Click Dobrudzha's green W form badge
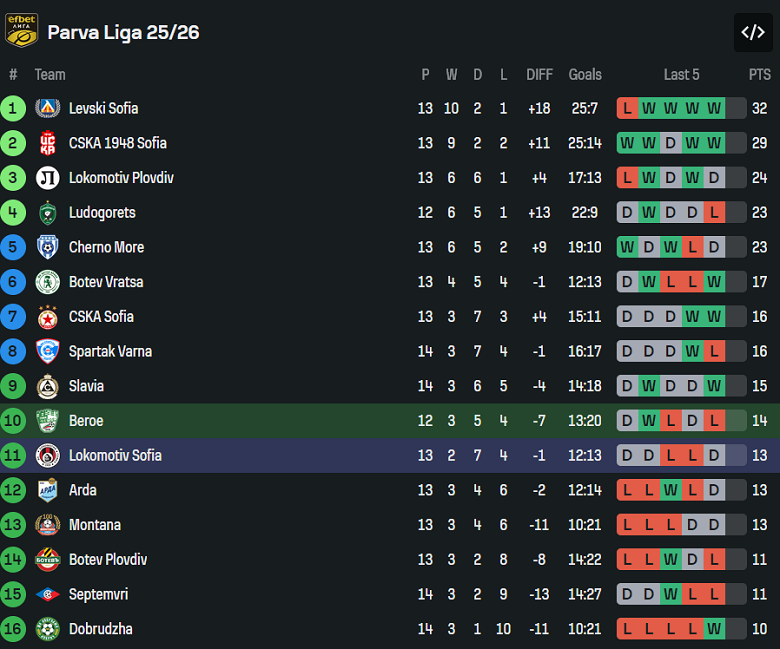 click(713, 629)
